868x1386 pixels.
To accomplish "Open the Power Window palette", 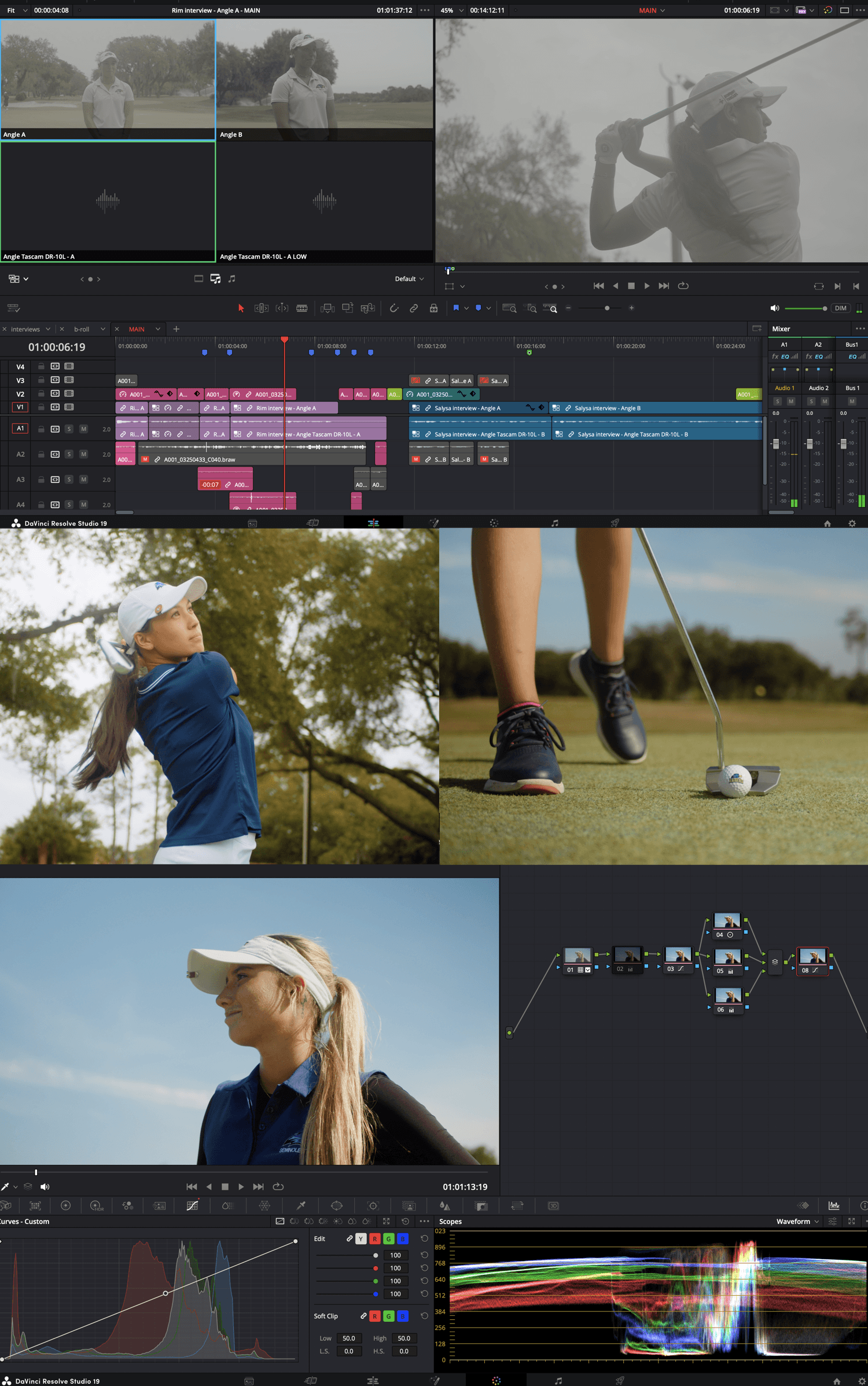I will point(336,1205).
